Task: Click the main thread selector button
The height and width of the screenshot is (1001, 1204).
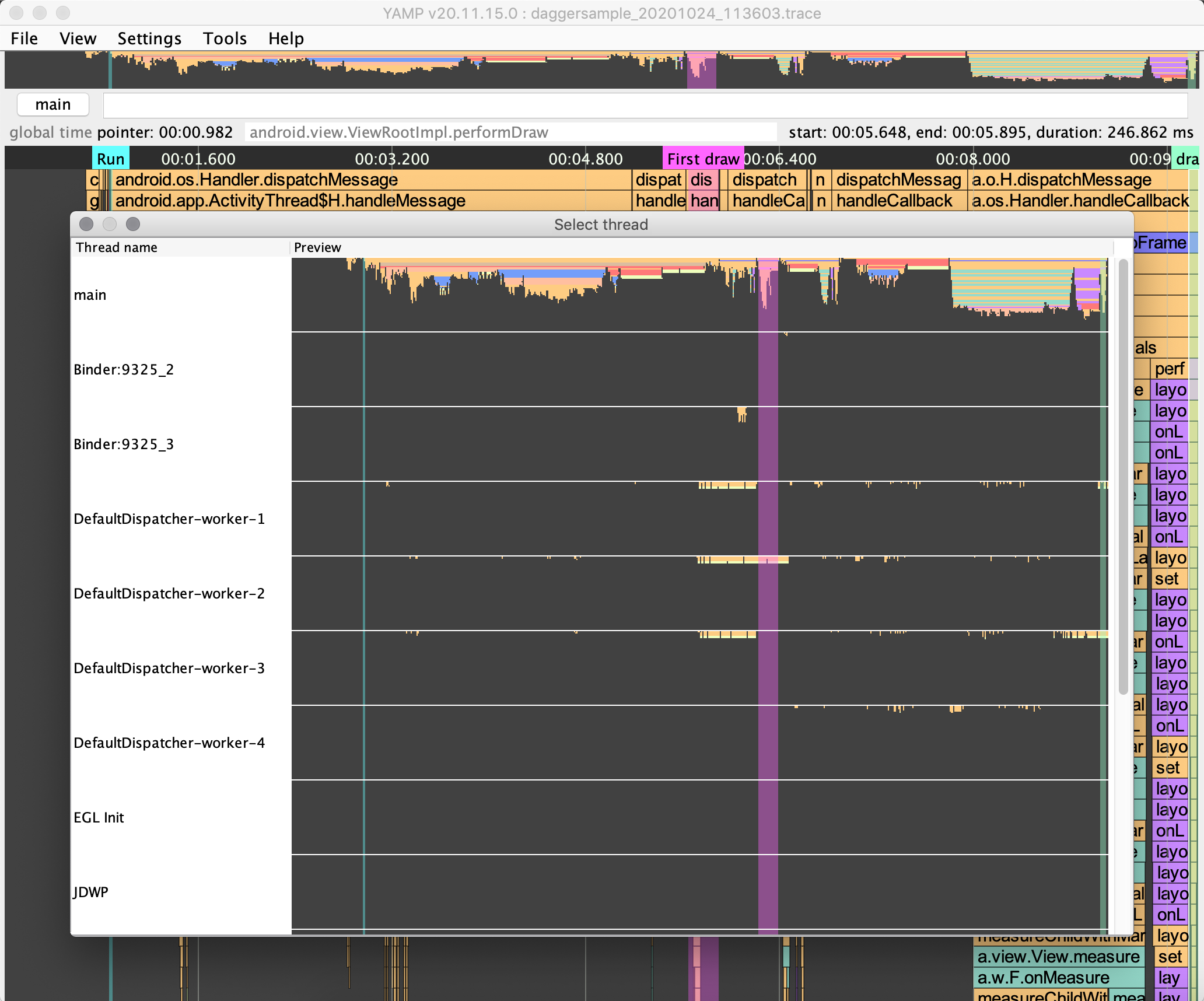Action: 53,104
